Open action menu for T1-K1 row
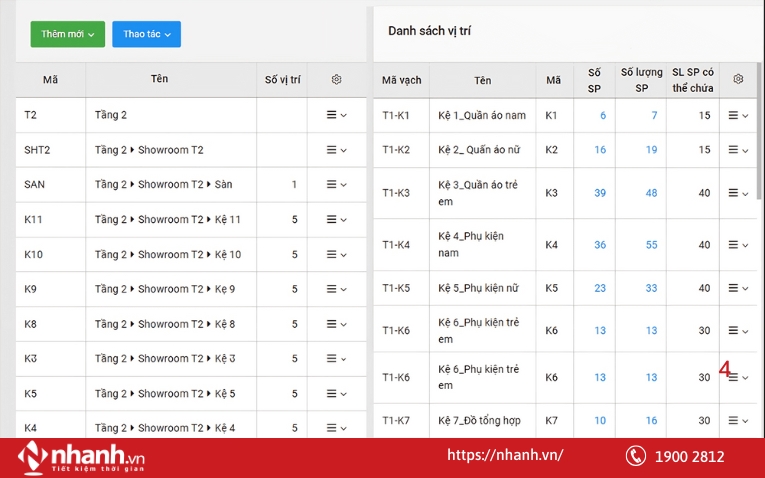The image size is (765, 478). tap(738, 116)
